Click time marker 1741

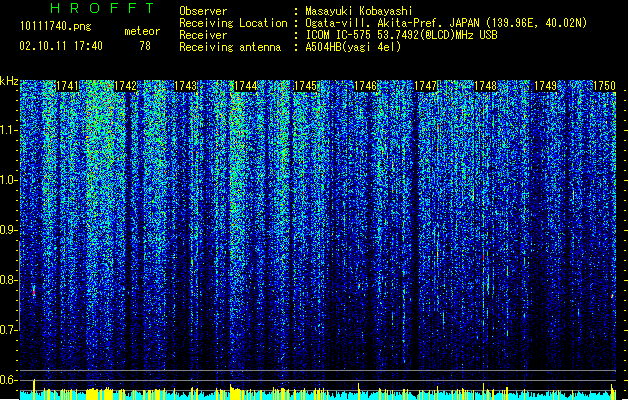pos(67,86)
